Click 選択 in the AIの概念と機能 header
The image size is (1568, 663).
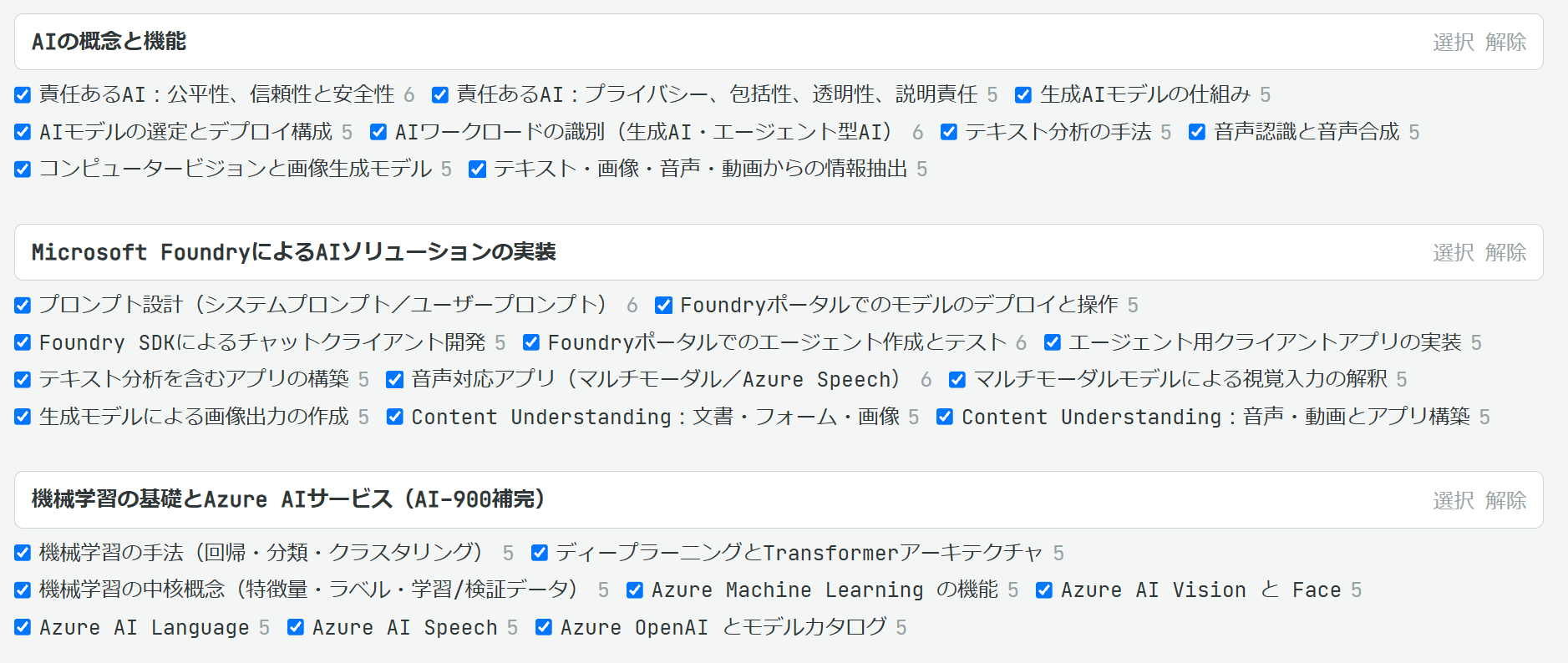[1454, 42]
